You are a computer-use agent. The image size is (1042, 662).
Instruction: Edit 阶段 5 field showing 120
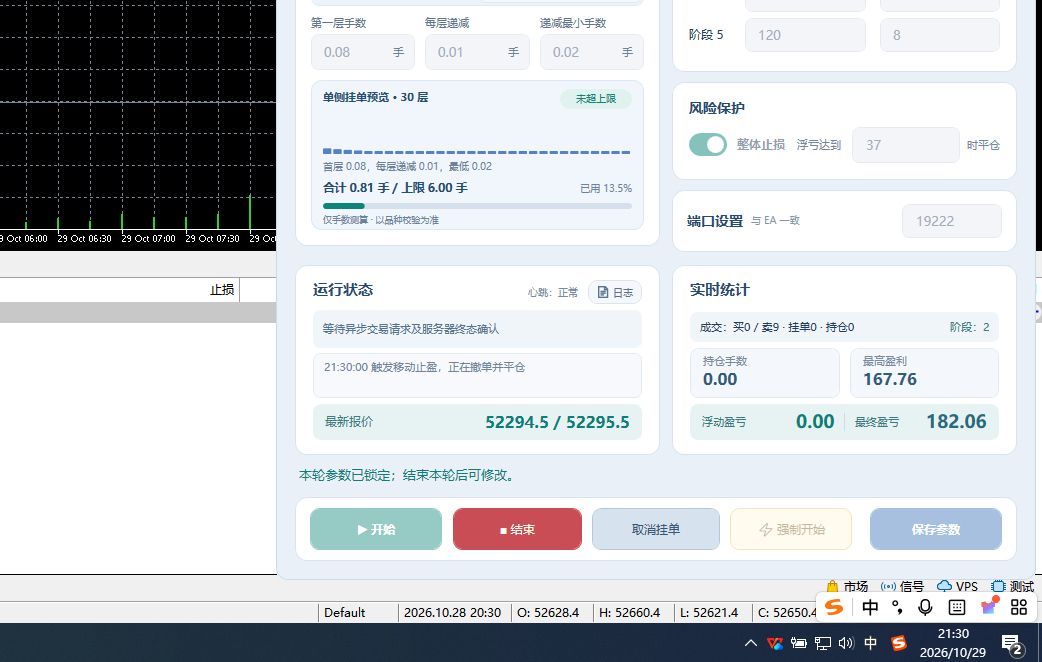point(805,35)
